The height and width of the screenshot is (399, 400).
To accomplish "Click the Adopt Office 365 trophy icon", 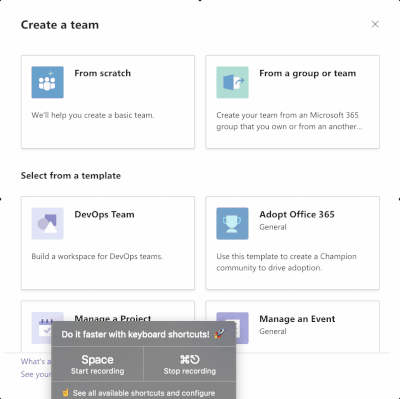I will tap(232, 223).
